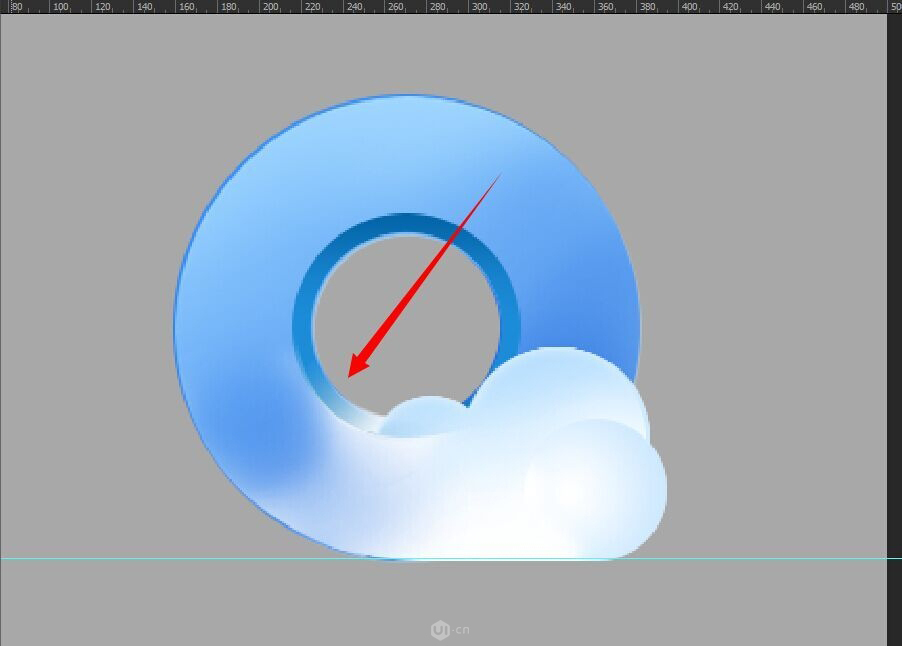Viewport: 902px width, 646px height.
Task: Click the large round cloud puff at right
Action: coord(598,485)
